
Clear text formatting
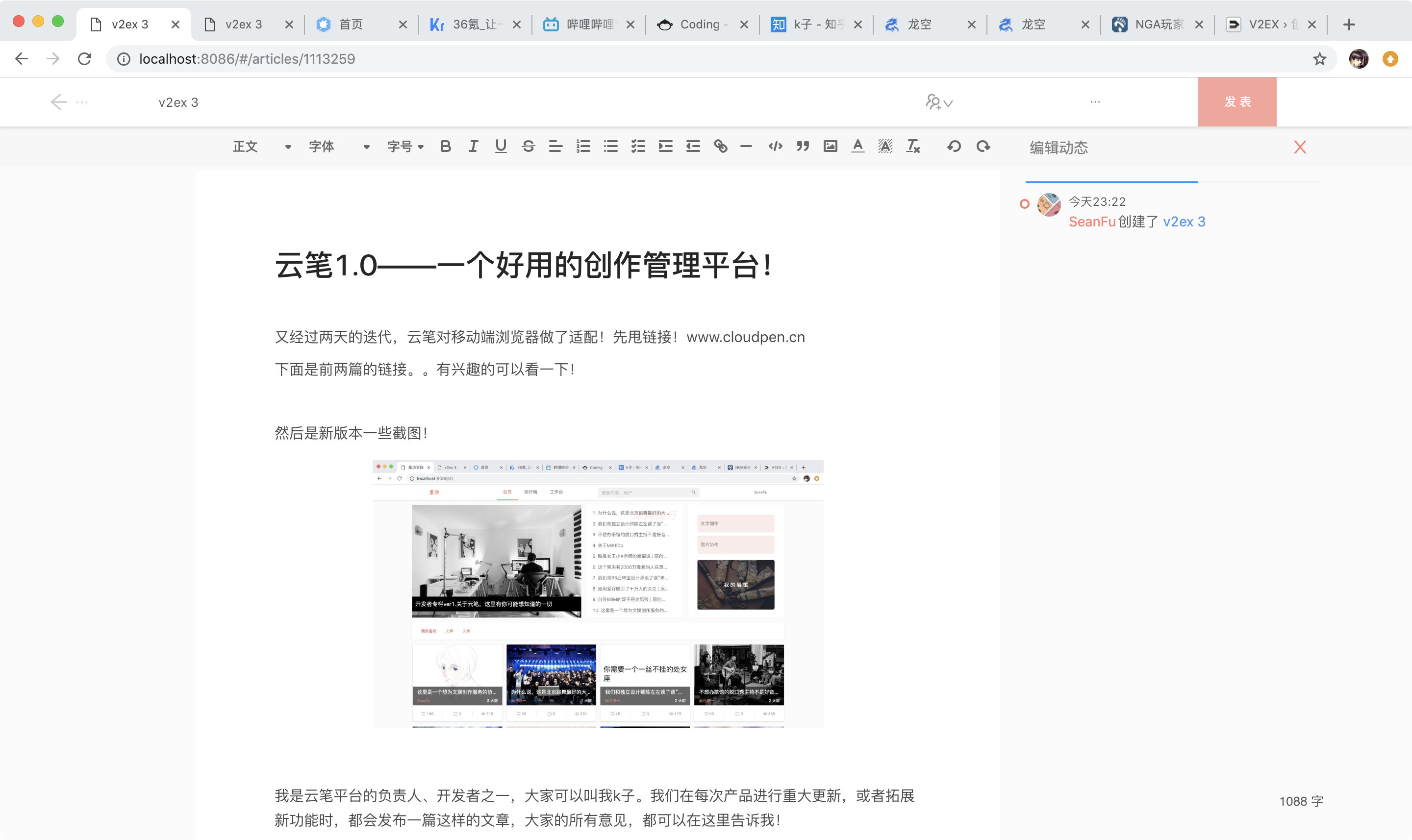(912, 147)
